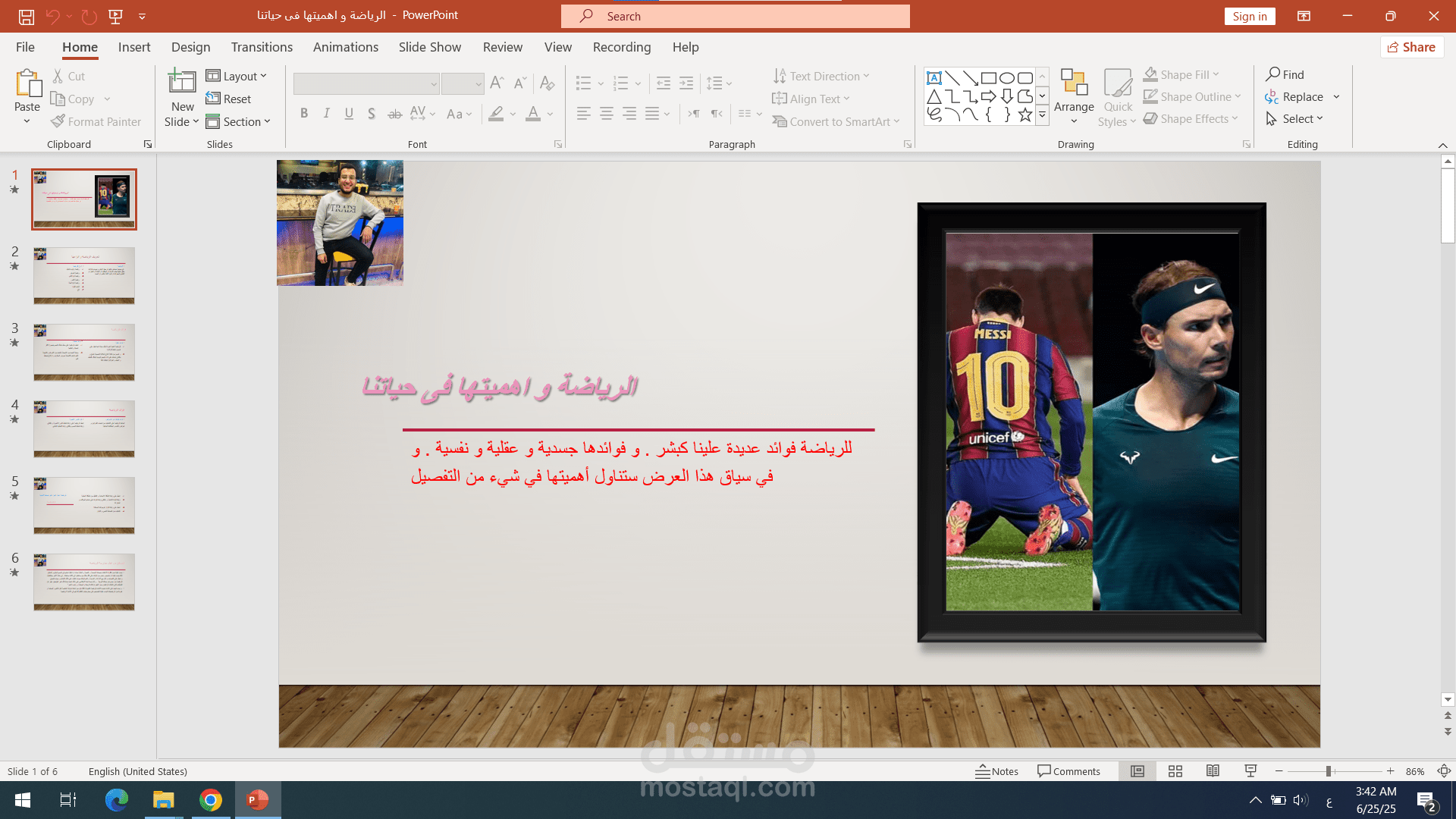
Task: Click Align Left paragraph icon
Action: pos(583,114)
